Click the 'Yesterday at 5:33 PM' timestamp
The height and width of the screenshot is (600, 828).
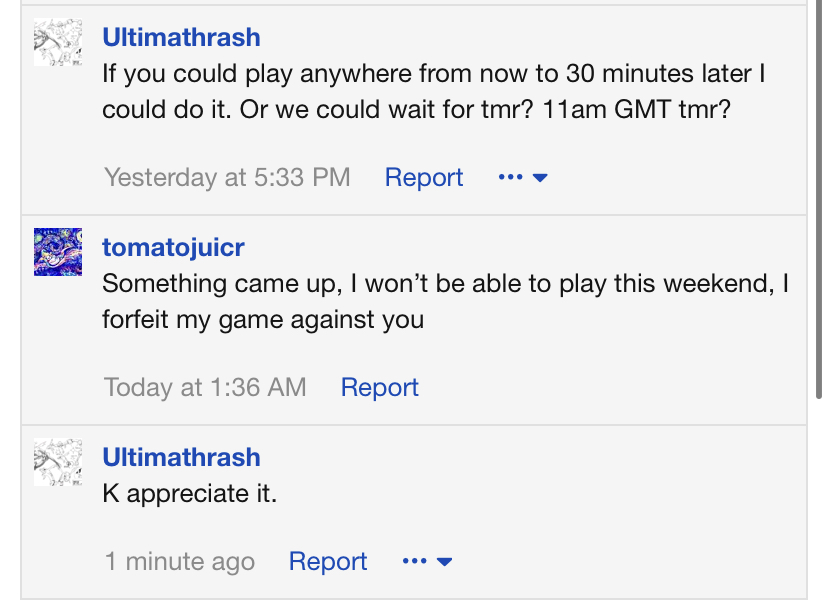tap(227, 178)
